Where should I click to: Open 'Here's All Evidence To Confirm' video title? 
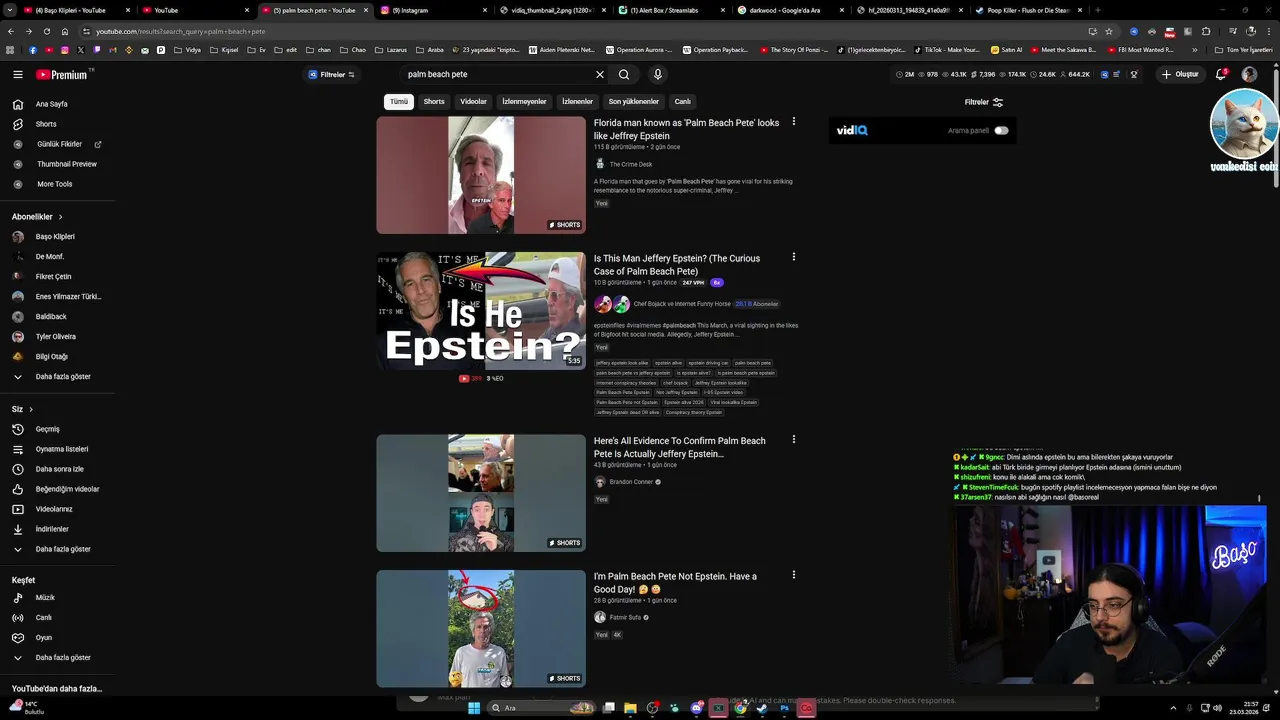(680, 447)
